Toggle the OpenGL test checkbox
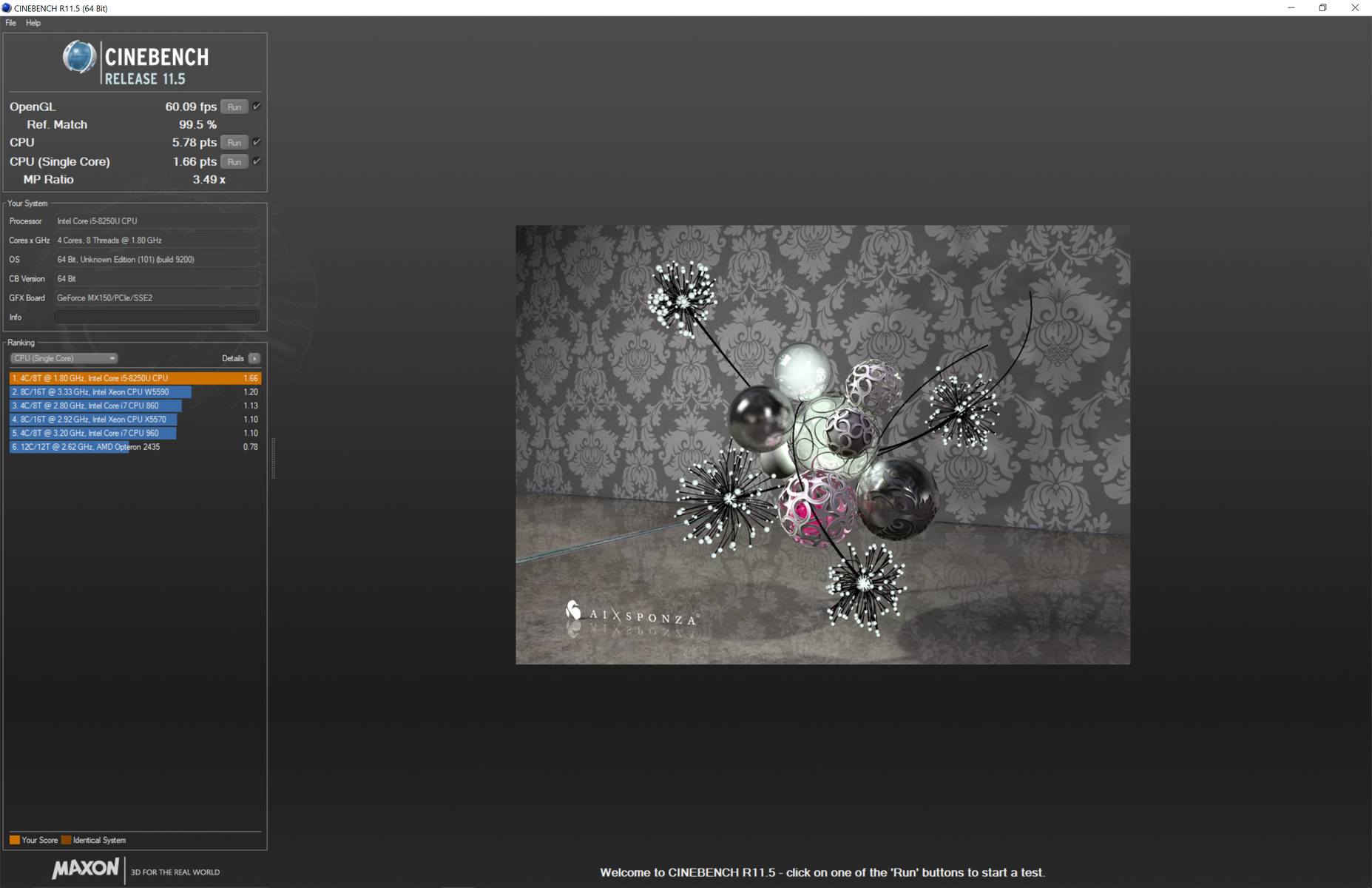 tap(257, 107)
